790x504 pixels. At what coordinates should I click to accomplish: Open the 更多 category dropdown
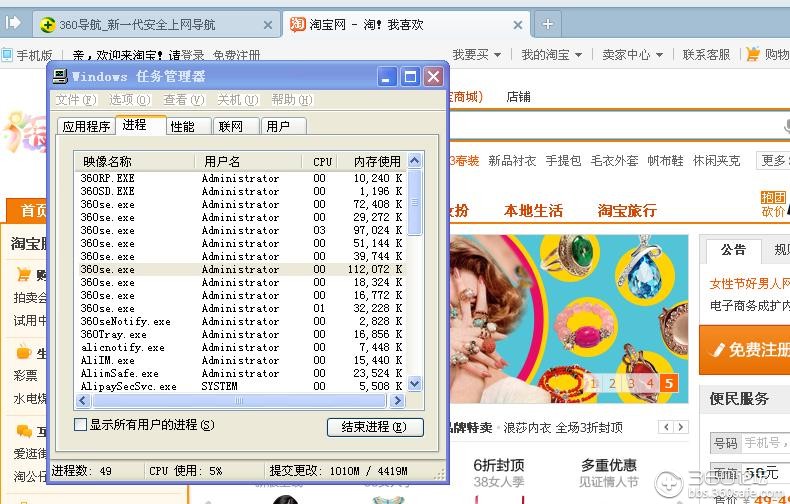click(773, 161)
